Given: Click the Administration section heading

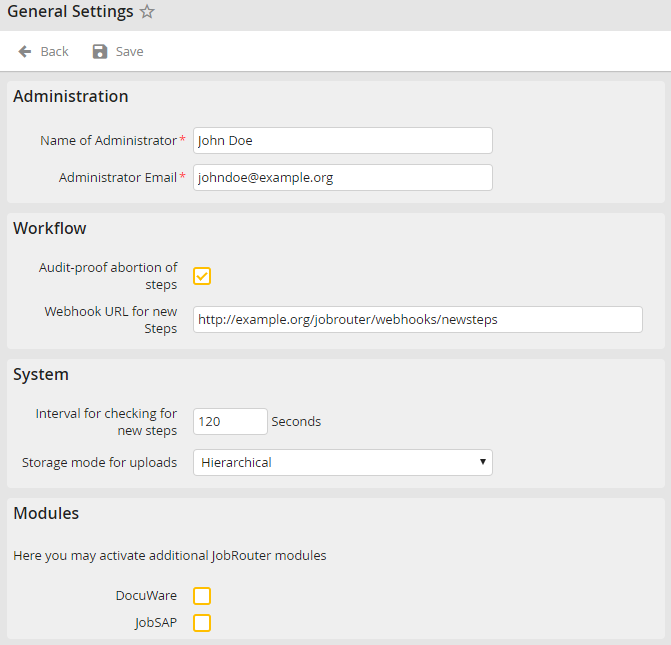Looking at the screenshot, I should (71, 96).
